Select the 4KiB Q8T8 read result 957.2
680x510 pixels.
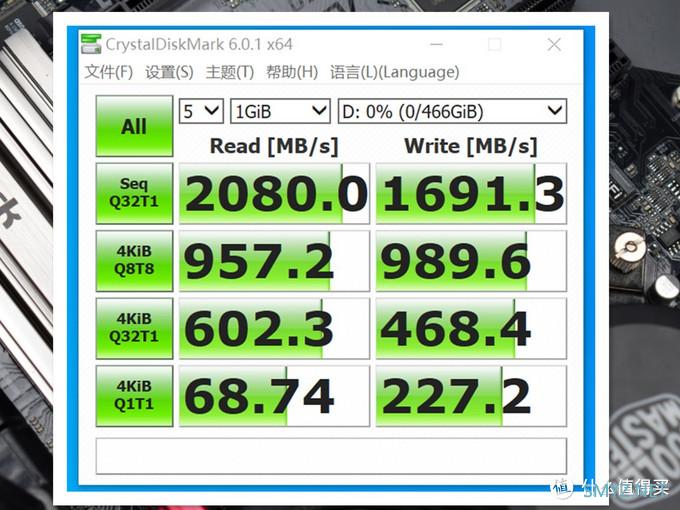pos(275,261)
